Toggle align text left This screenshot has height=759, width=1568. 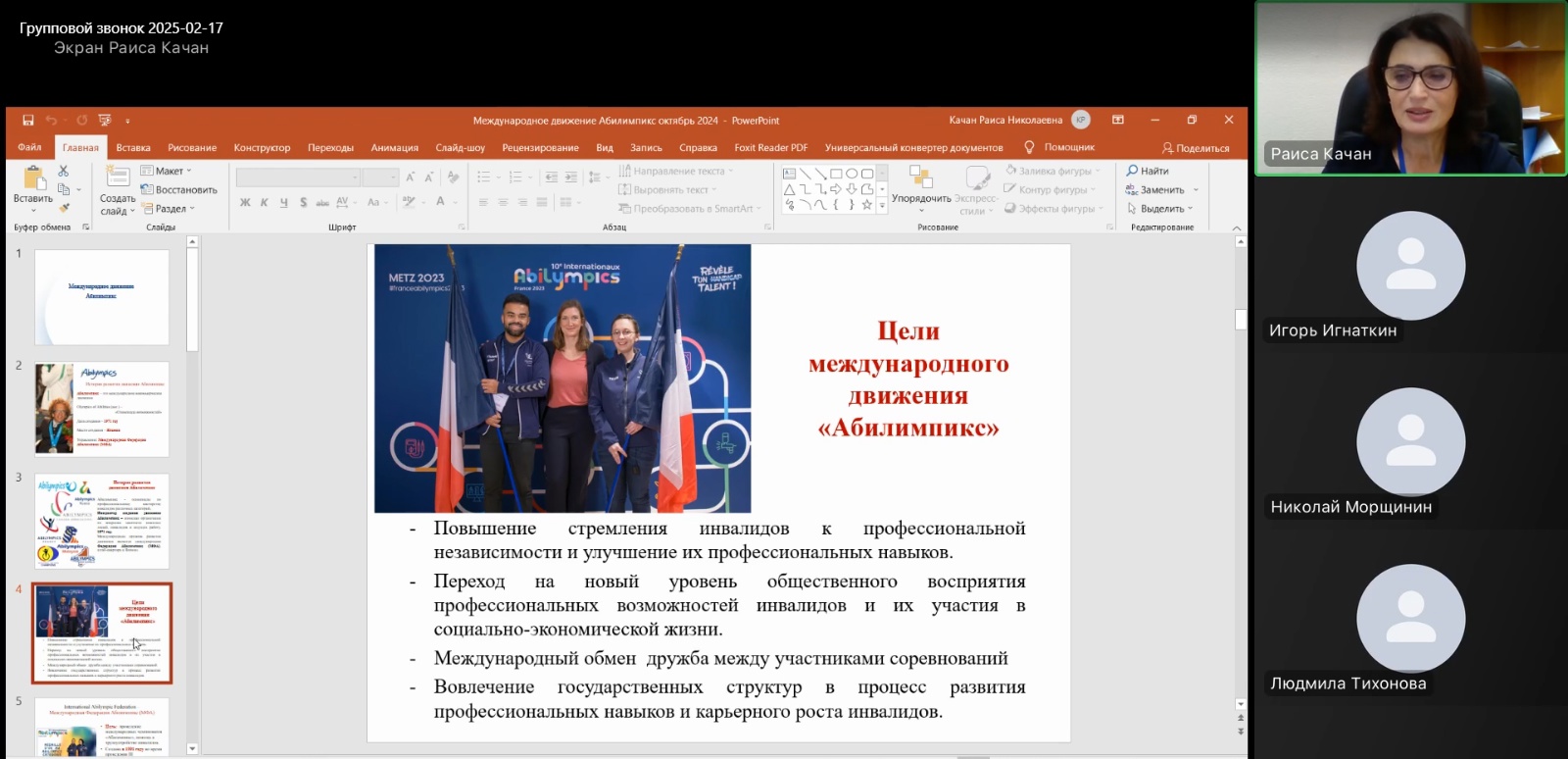(x=483, y=202)
